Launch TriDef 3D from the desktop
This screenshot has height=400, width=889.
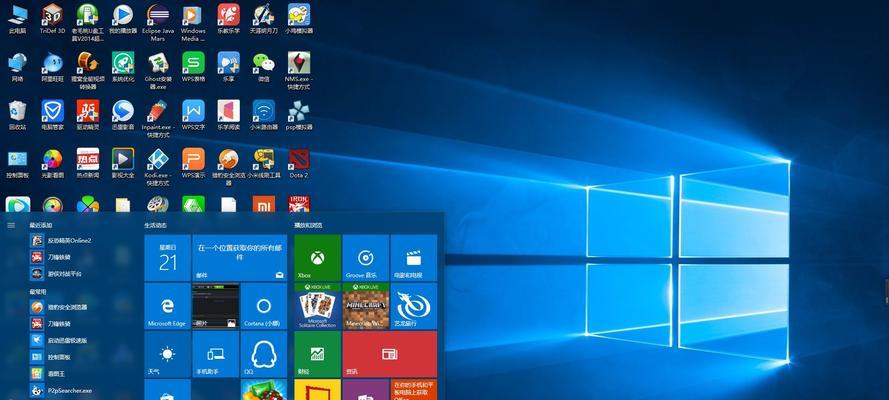tap(52, 19)
